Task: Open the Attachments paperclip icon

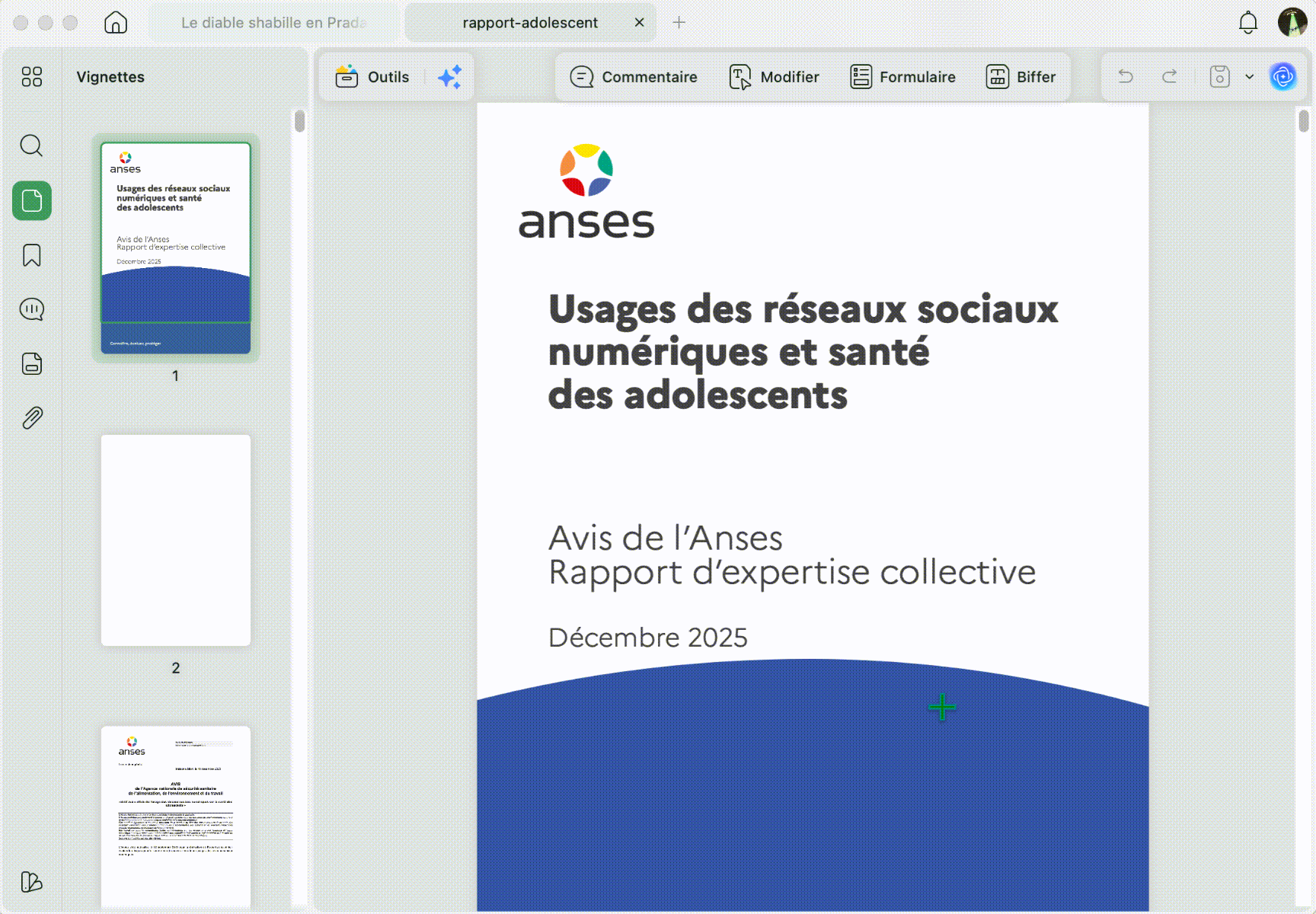Action: click(32, 418)
